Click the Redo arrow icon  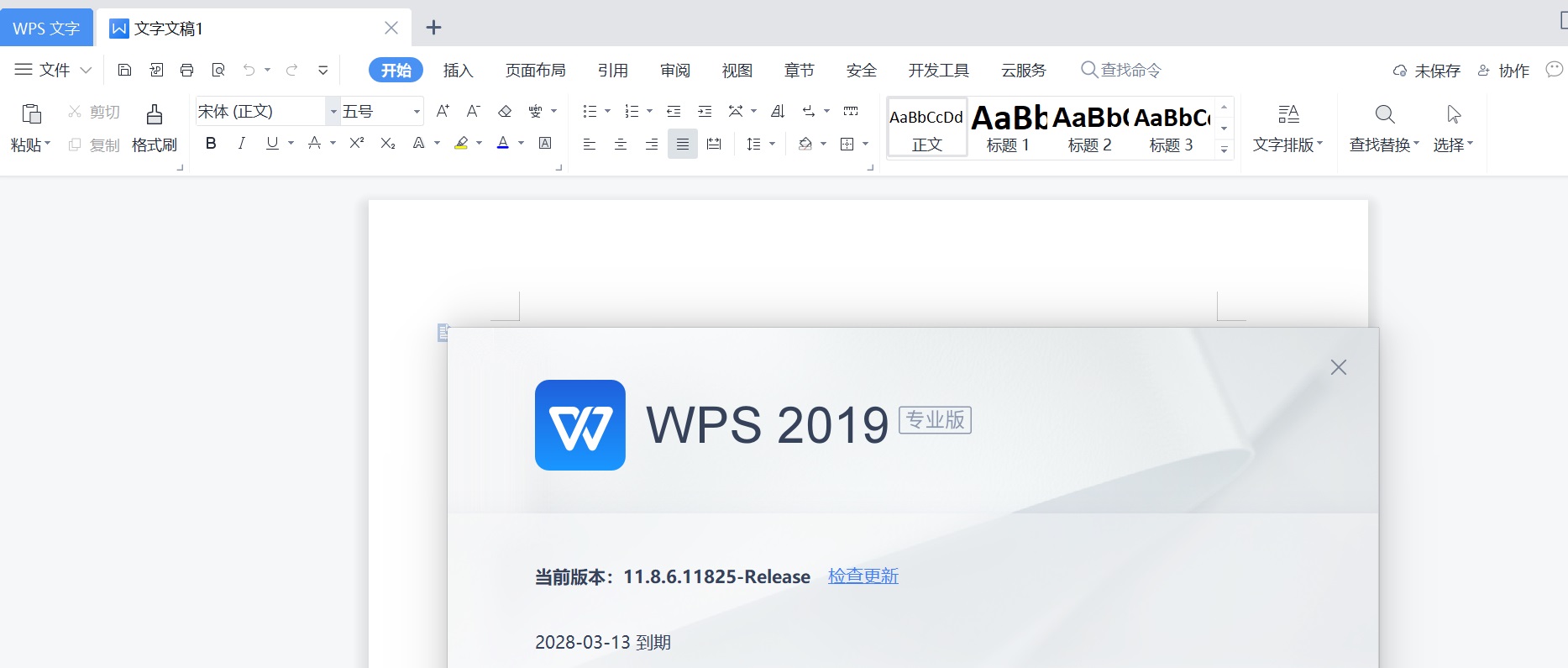click(292, 70)
